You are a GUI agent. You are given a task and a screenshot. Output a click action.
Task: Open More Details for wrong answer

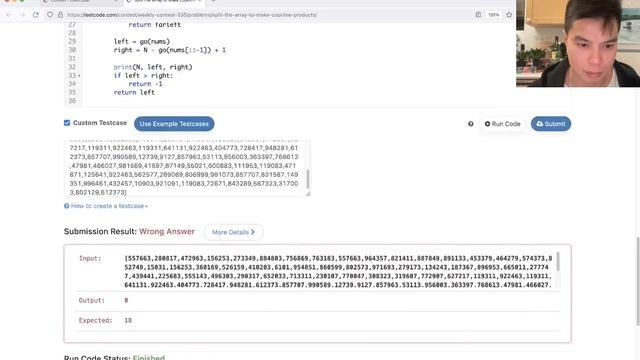tap(233, 232)
